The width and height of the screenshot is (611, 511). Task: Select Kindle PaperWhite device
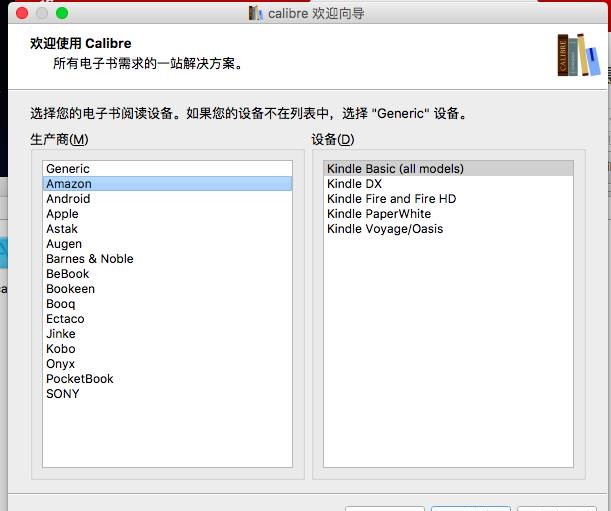pyautogui.click(x=448, y=214)
